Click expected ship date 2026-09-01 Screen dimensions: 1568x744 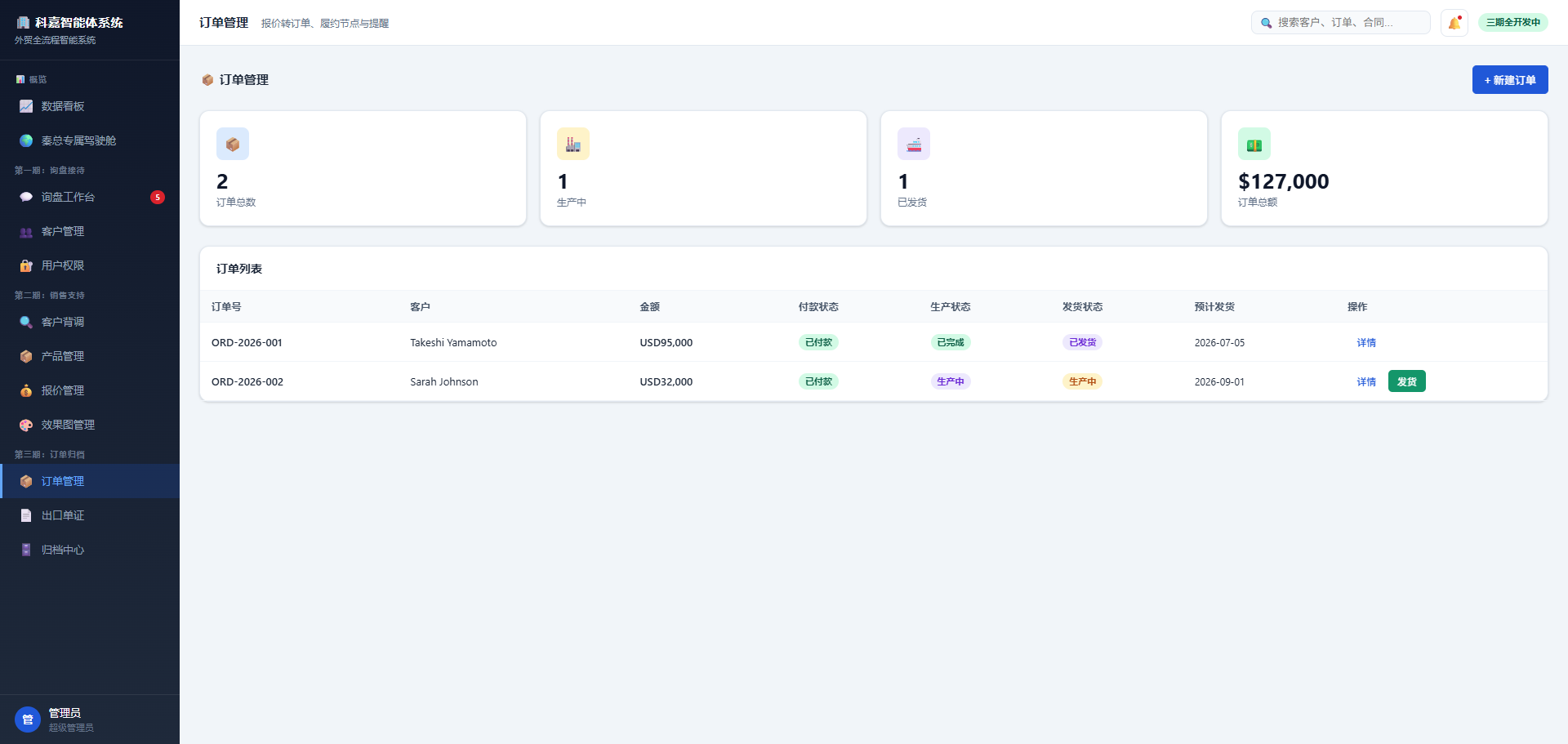click(x=1219, y=381)
